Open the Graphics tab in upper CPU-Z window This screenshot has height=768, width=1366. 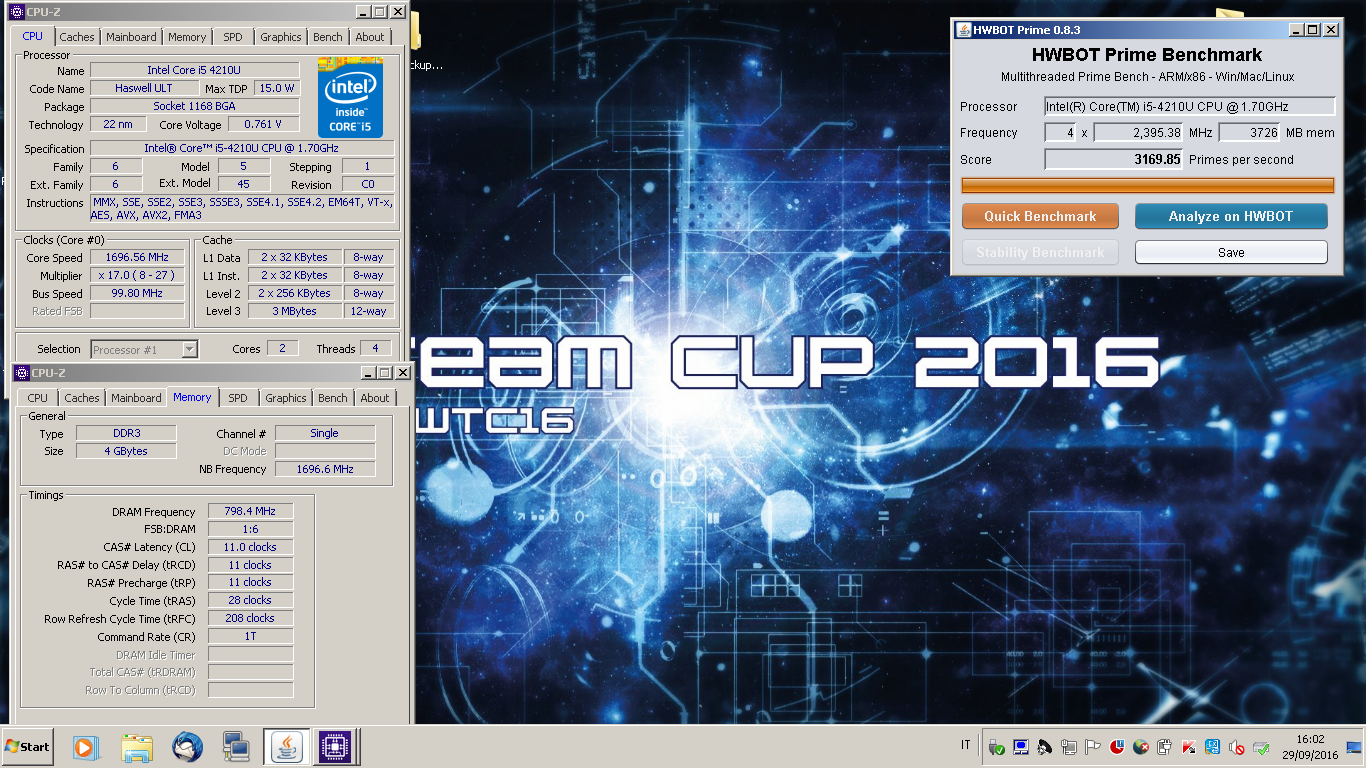280,37
